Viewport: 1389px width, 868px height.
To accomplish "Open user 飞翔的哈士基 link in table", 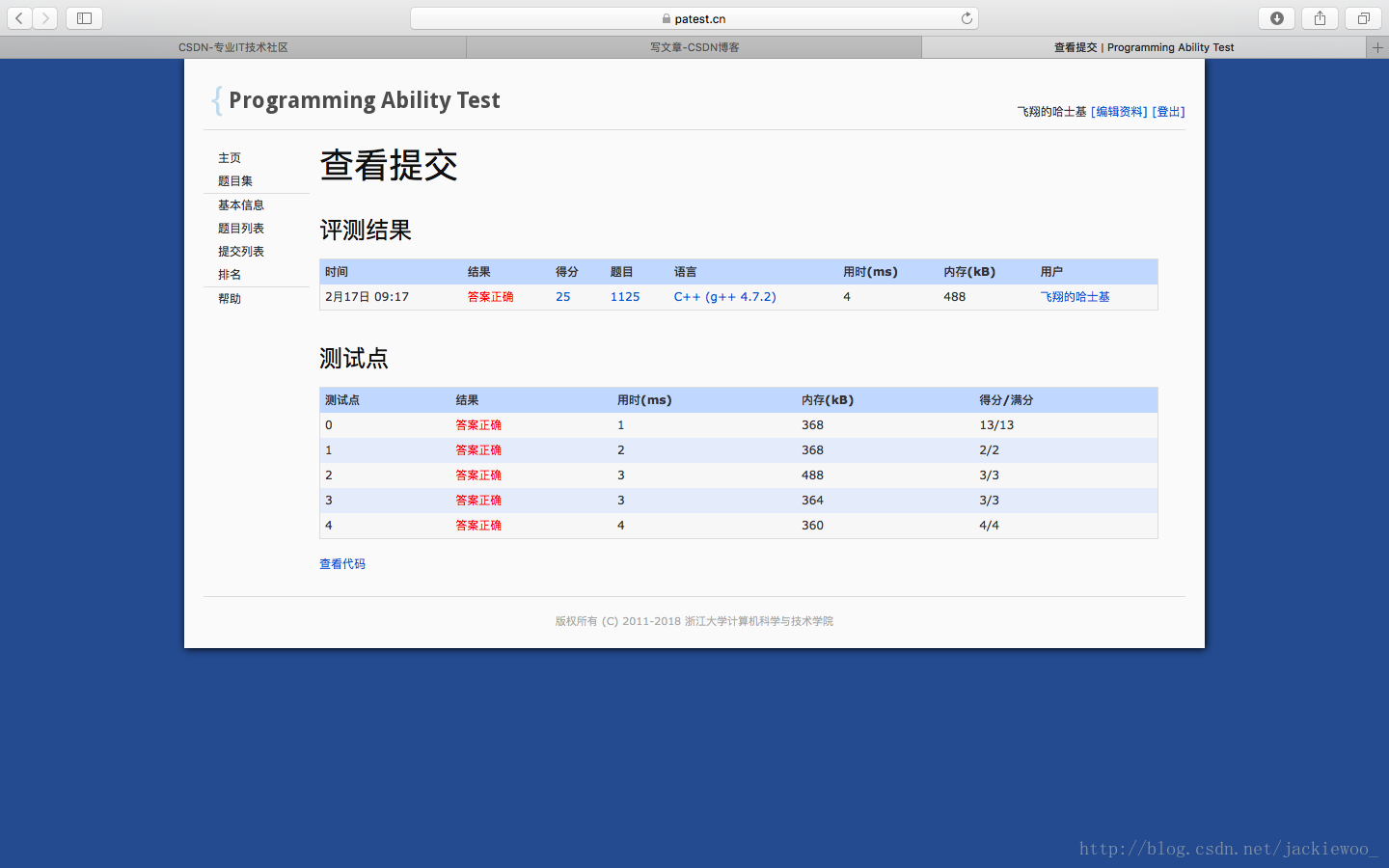I will tap(1075, 297).
